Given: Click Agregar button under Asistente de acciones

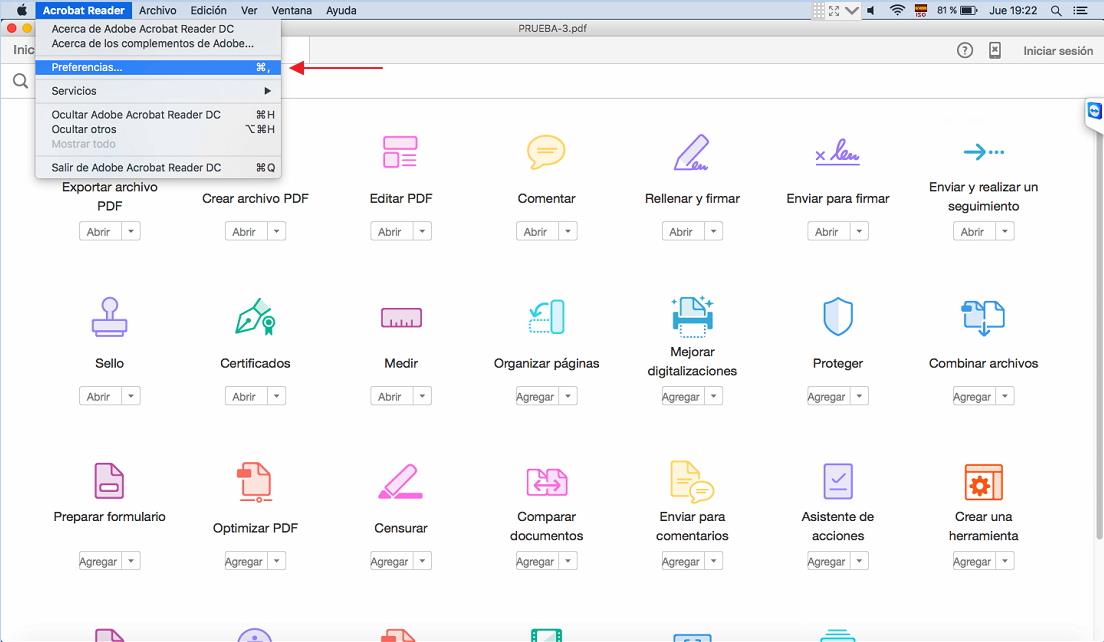Looking at the screenshot, I should [x=827, y=560].
